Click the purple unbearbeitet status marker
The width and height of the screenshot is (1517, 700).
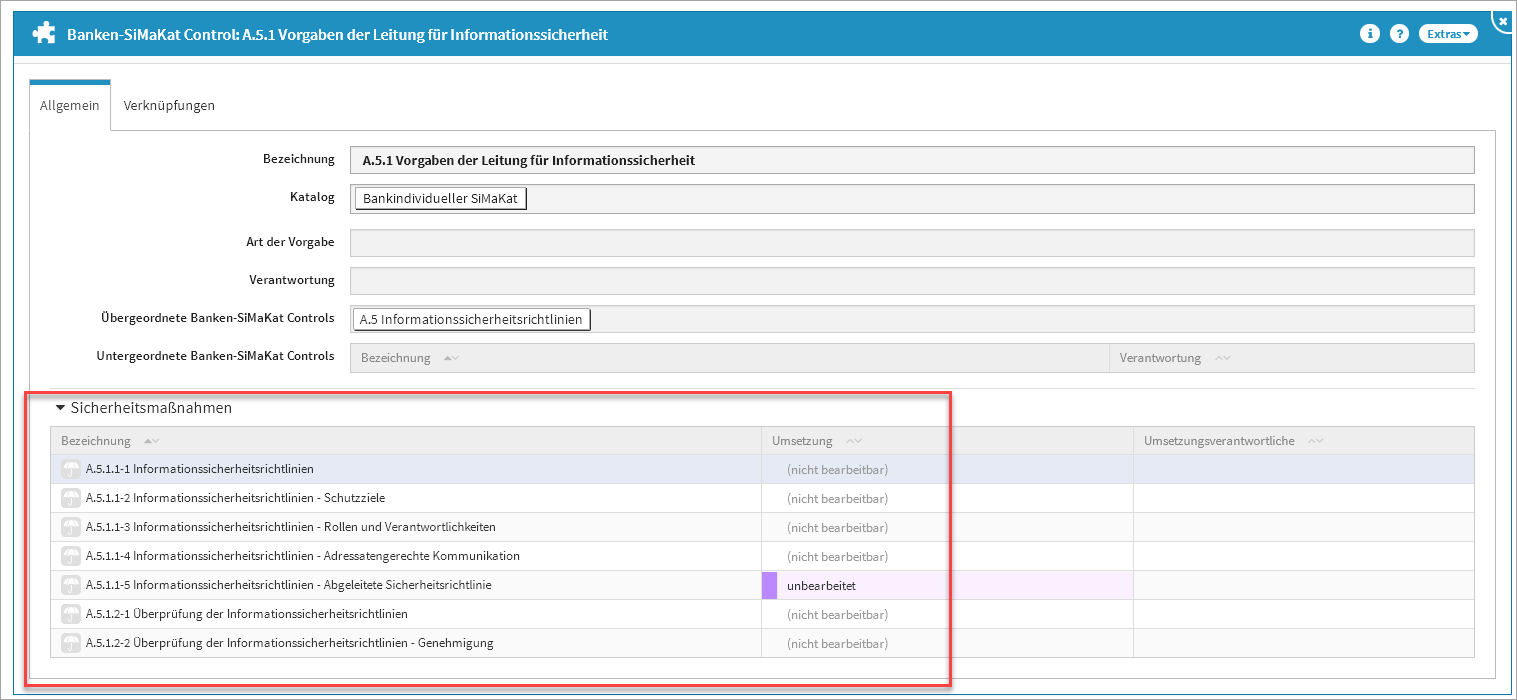pos(769,585)
